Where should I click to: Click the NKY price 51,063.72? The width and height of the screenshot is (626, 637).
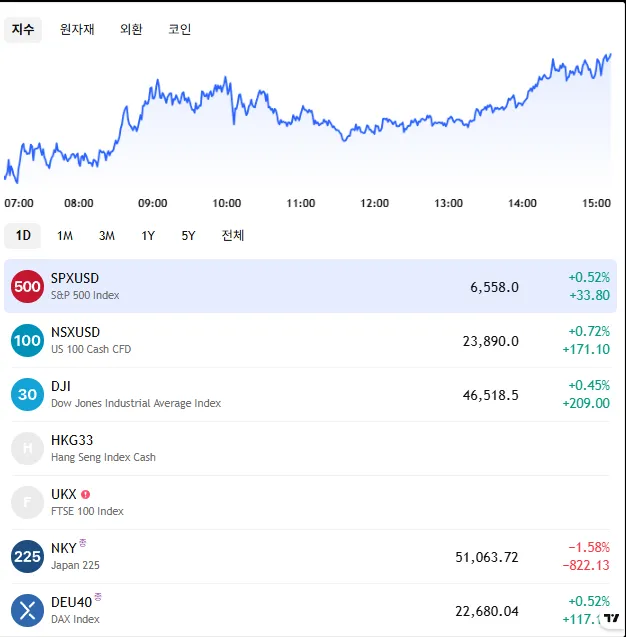(x=487, y=557)
